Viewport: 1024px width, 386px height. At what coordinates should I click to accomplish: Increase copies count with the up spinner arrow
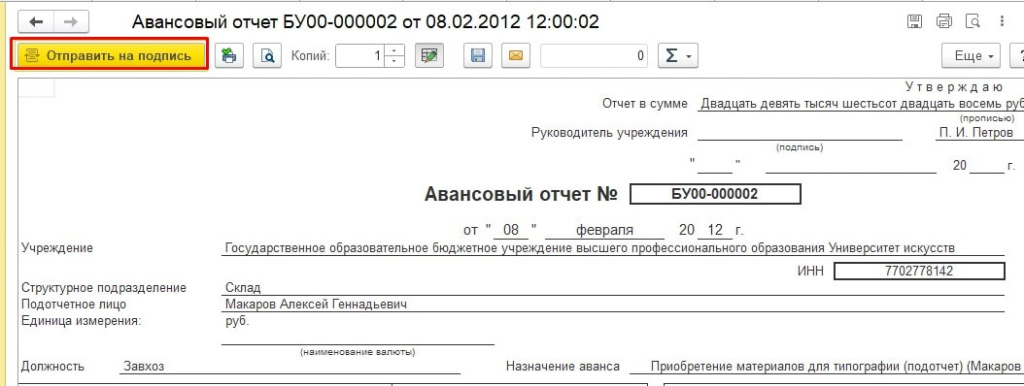click(394, 51)
